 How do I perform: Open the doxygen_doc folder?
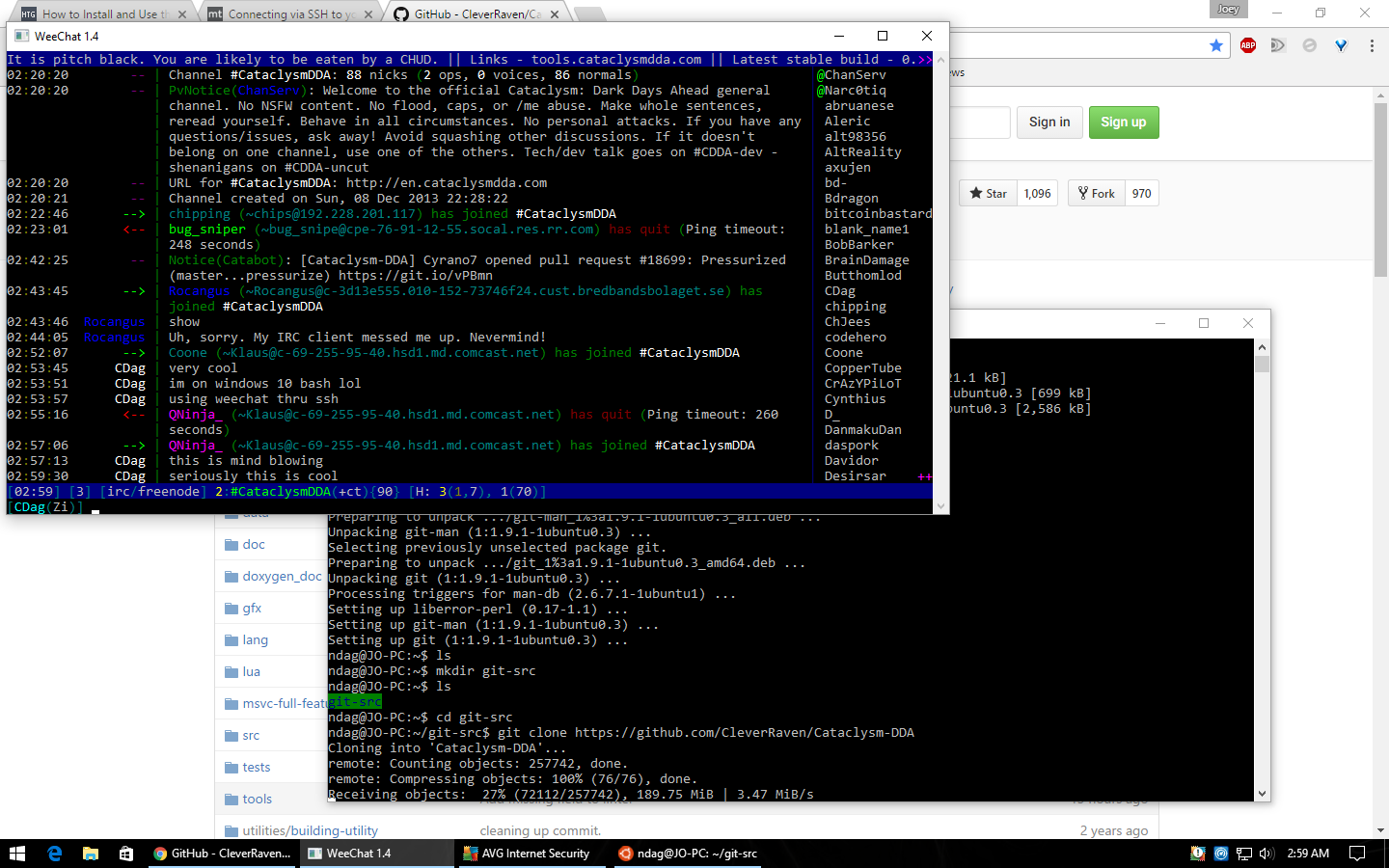point(282,577)
